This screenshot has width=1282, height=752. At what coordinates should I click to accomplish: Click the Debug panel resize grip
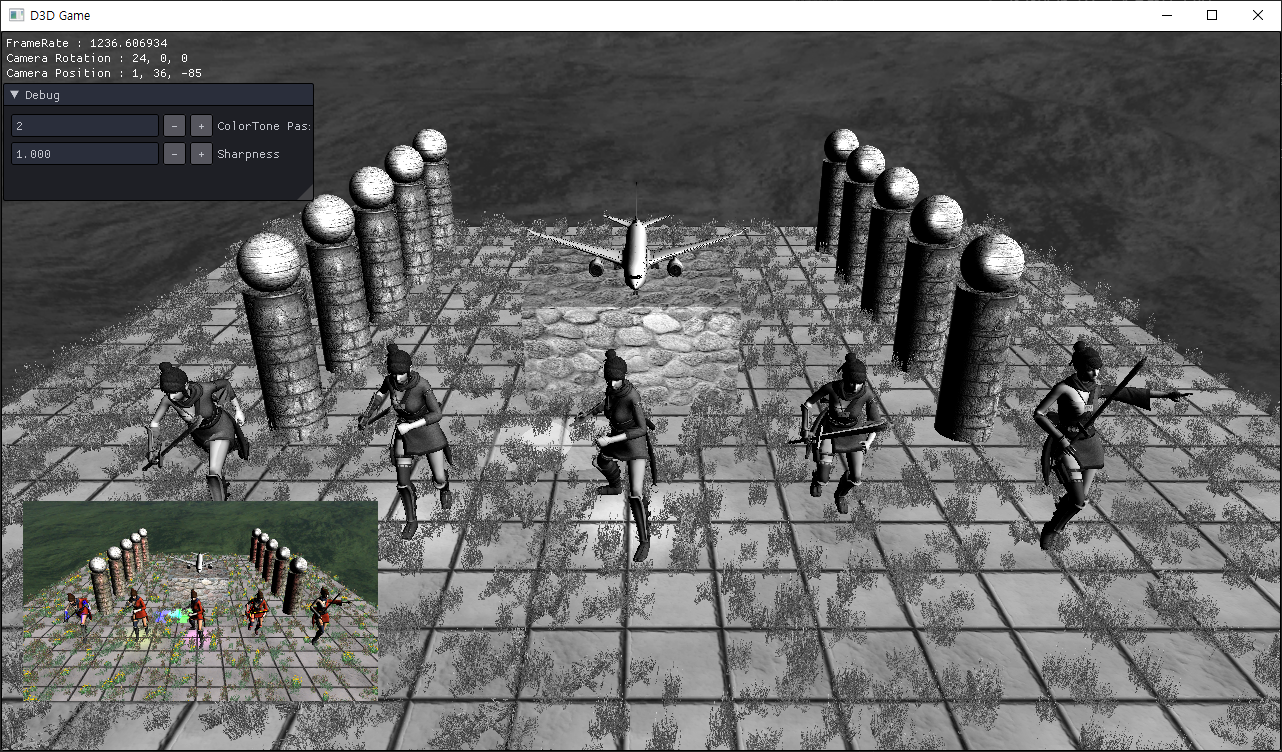(x=306, y=193)
